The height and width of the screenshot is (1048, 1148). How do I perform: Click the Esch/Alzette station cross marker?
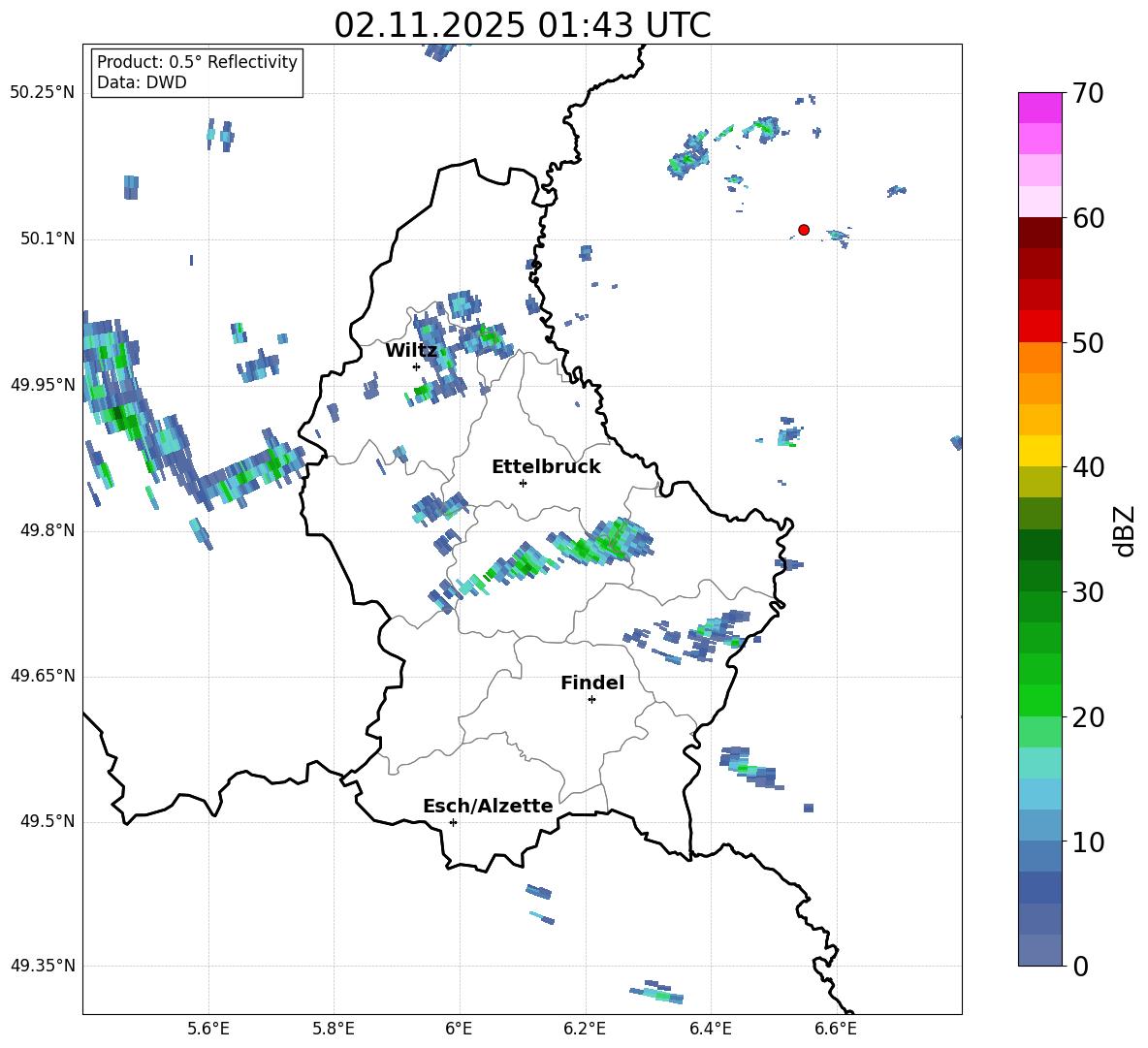[453, 822]
